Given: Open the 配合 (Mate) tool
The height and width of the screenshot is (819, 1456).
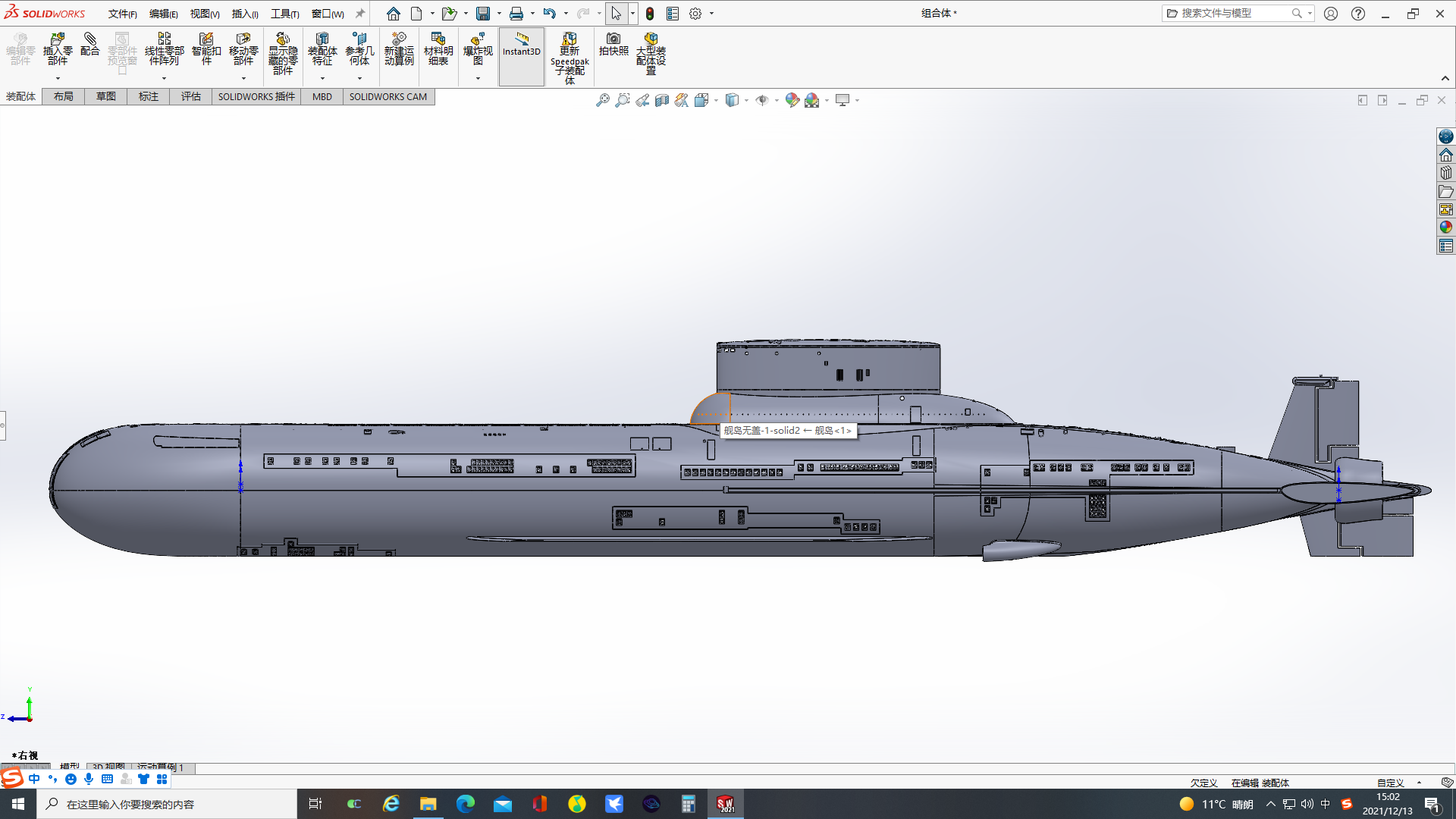Looking at the screenshot, I should click(x=90, y=45).
